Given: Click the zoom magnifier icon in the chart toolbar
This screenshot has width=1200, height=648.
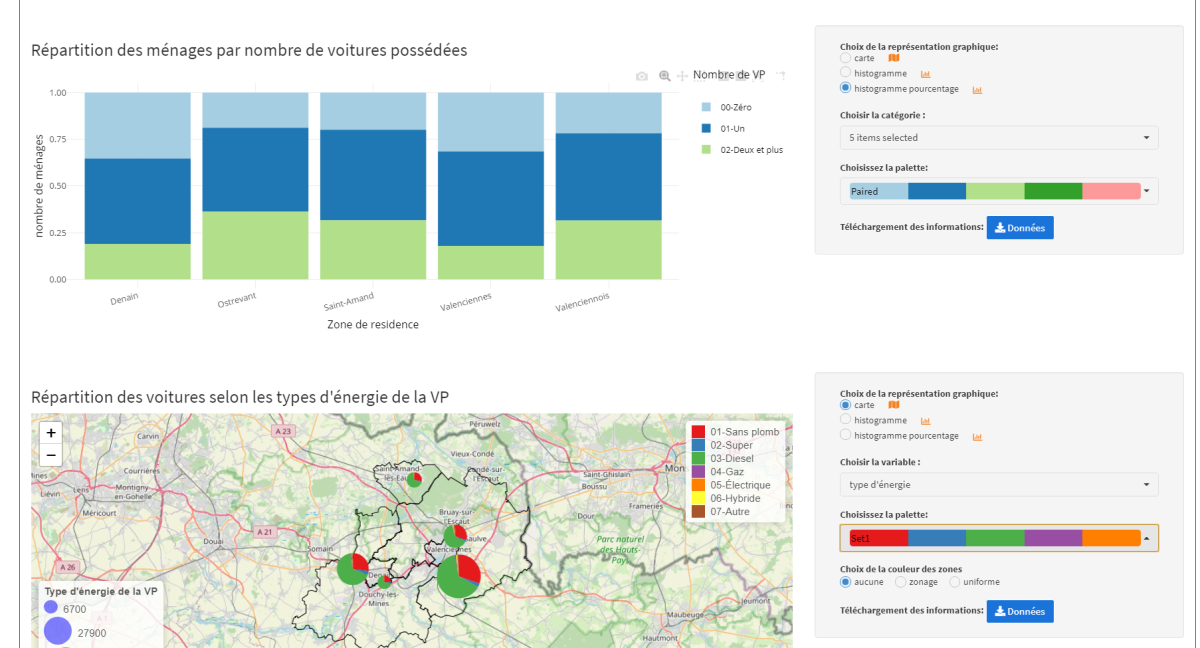Looking at the screenshot, I should (x=664, y=76).
